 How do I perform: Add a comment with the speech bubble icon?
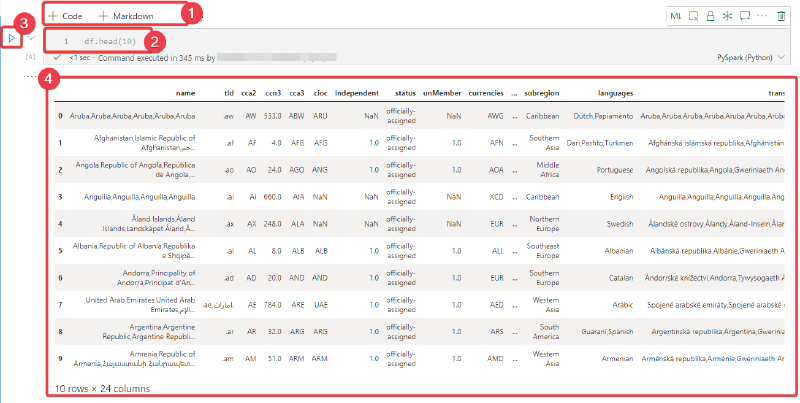pos(744,16)
